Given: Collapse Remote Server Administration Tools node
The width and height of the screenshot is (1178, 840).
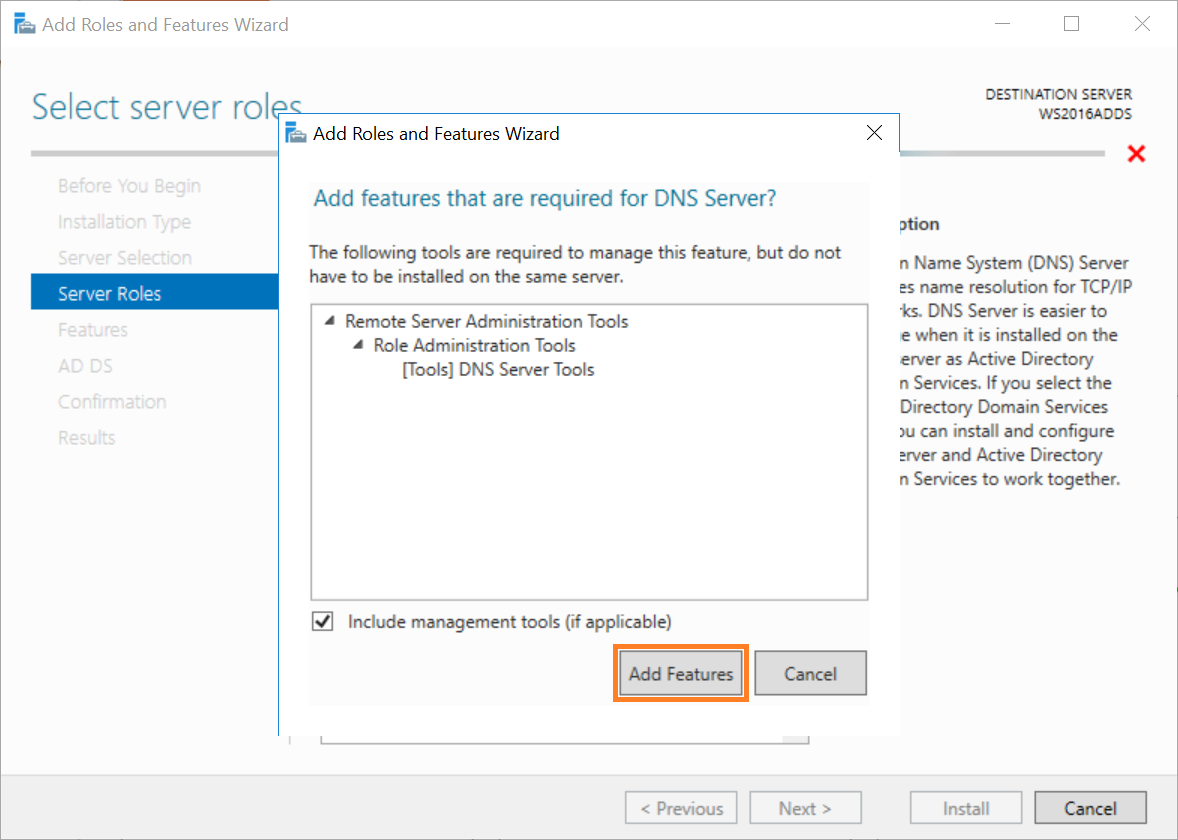Looking at the screenshot, I should 329,321.
